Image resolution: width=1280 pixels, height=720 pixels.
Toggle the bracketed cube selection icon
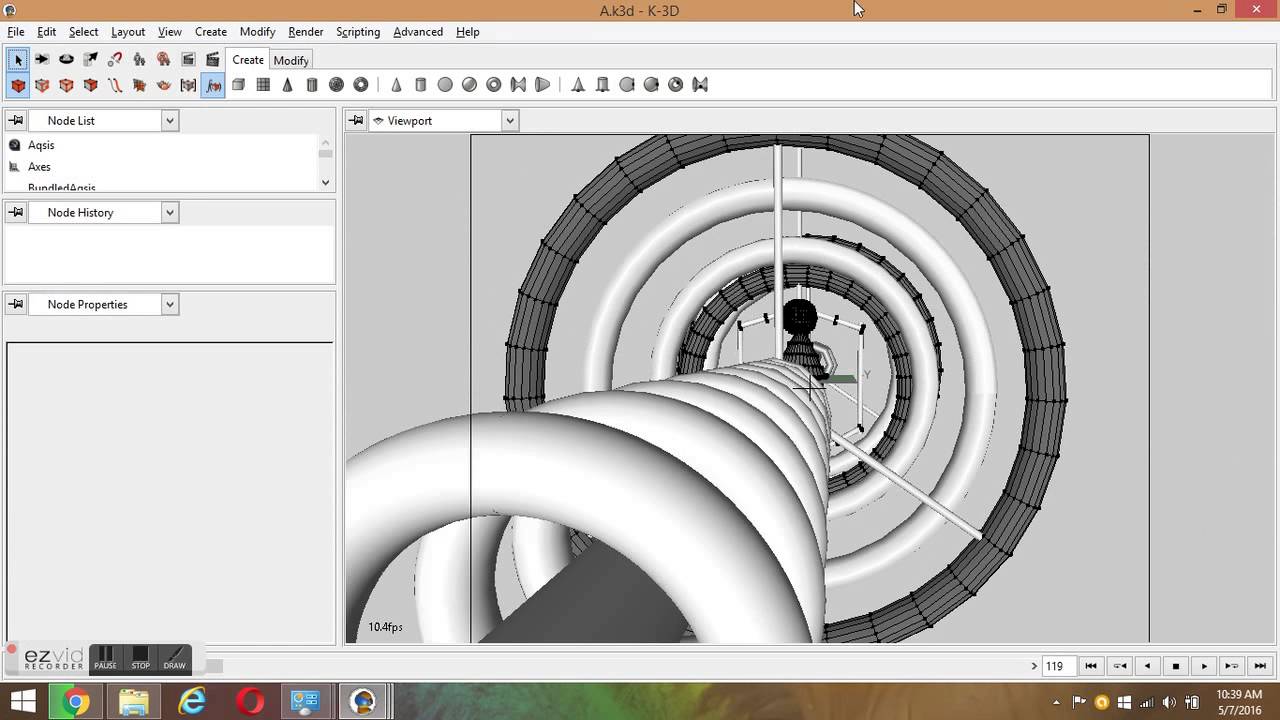coord(188,85)
